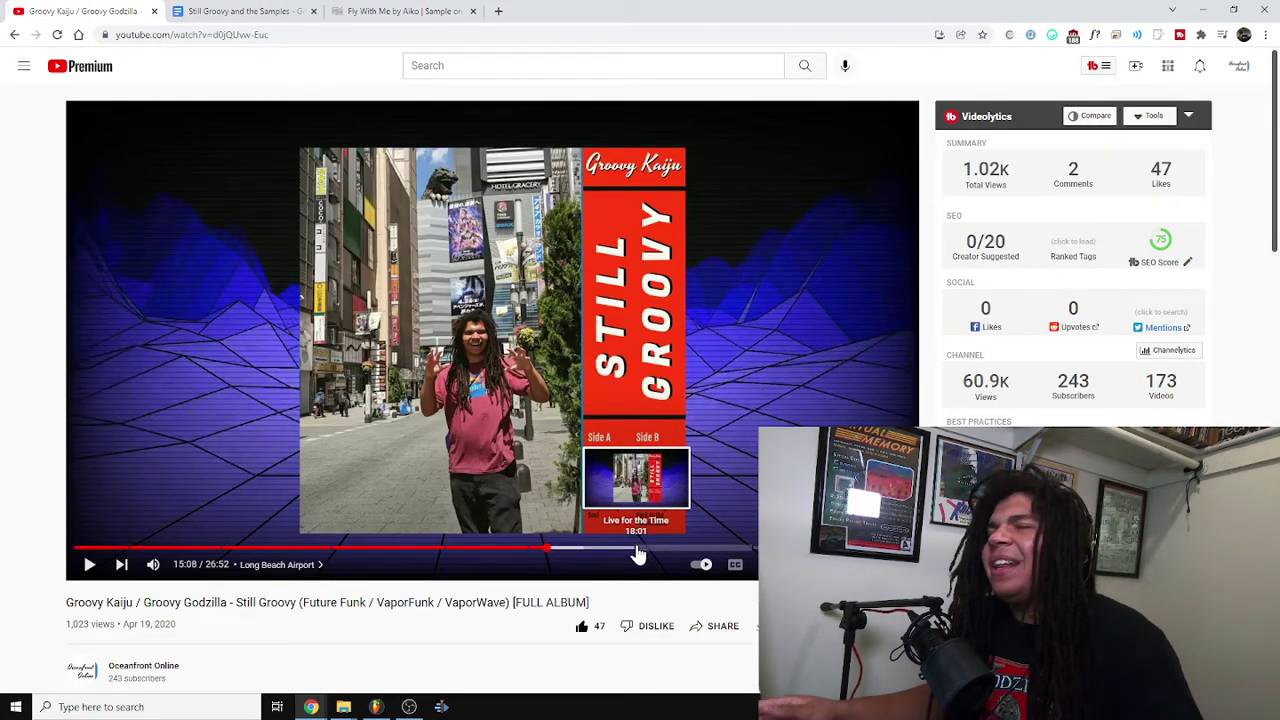Go back in the browser
The height and width of the screenshot is (720, 1280).
coord(14,34)
